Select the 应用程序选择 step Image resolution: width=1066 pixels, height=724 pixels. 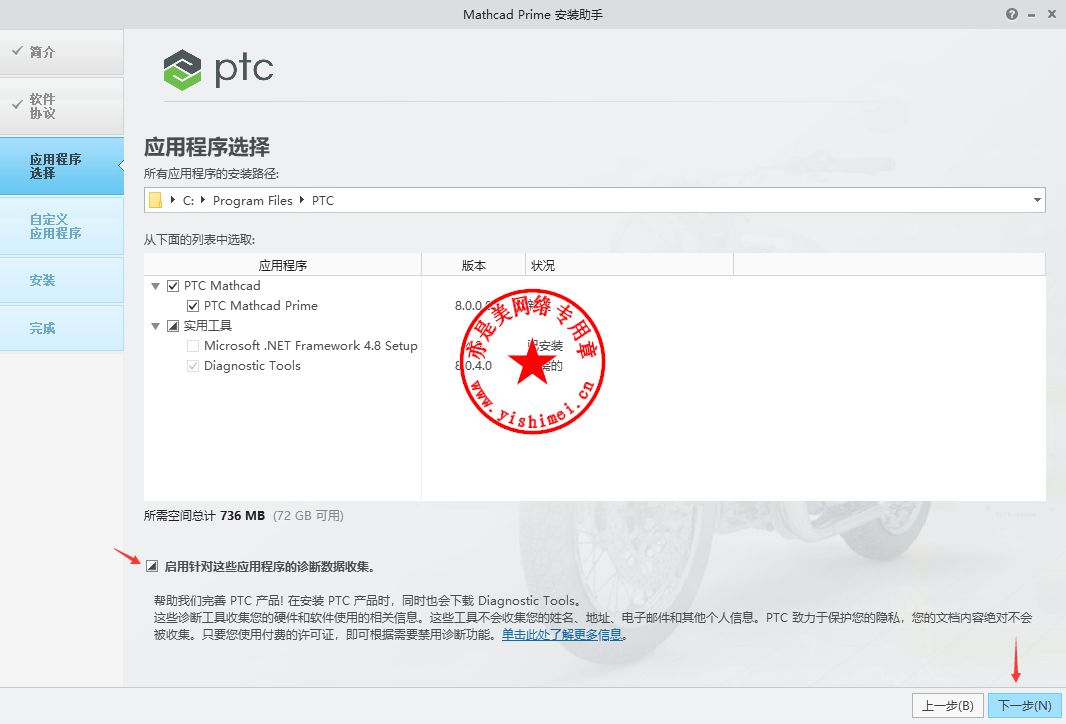[62, 166]
